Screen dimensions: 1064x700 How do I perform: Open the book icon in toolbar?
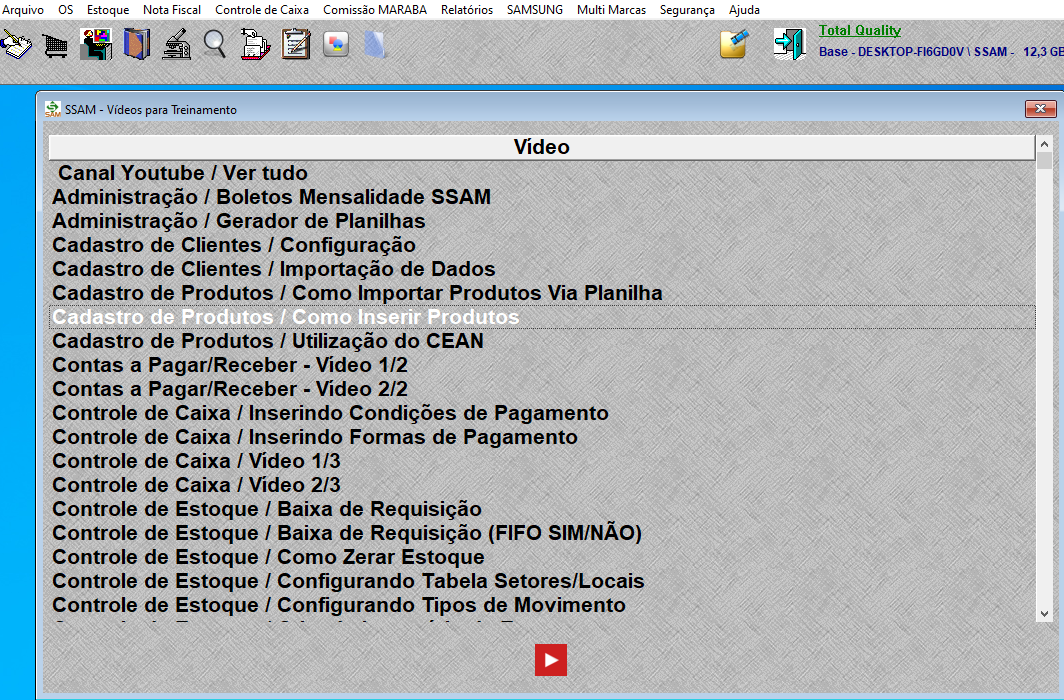point(136,45)
